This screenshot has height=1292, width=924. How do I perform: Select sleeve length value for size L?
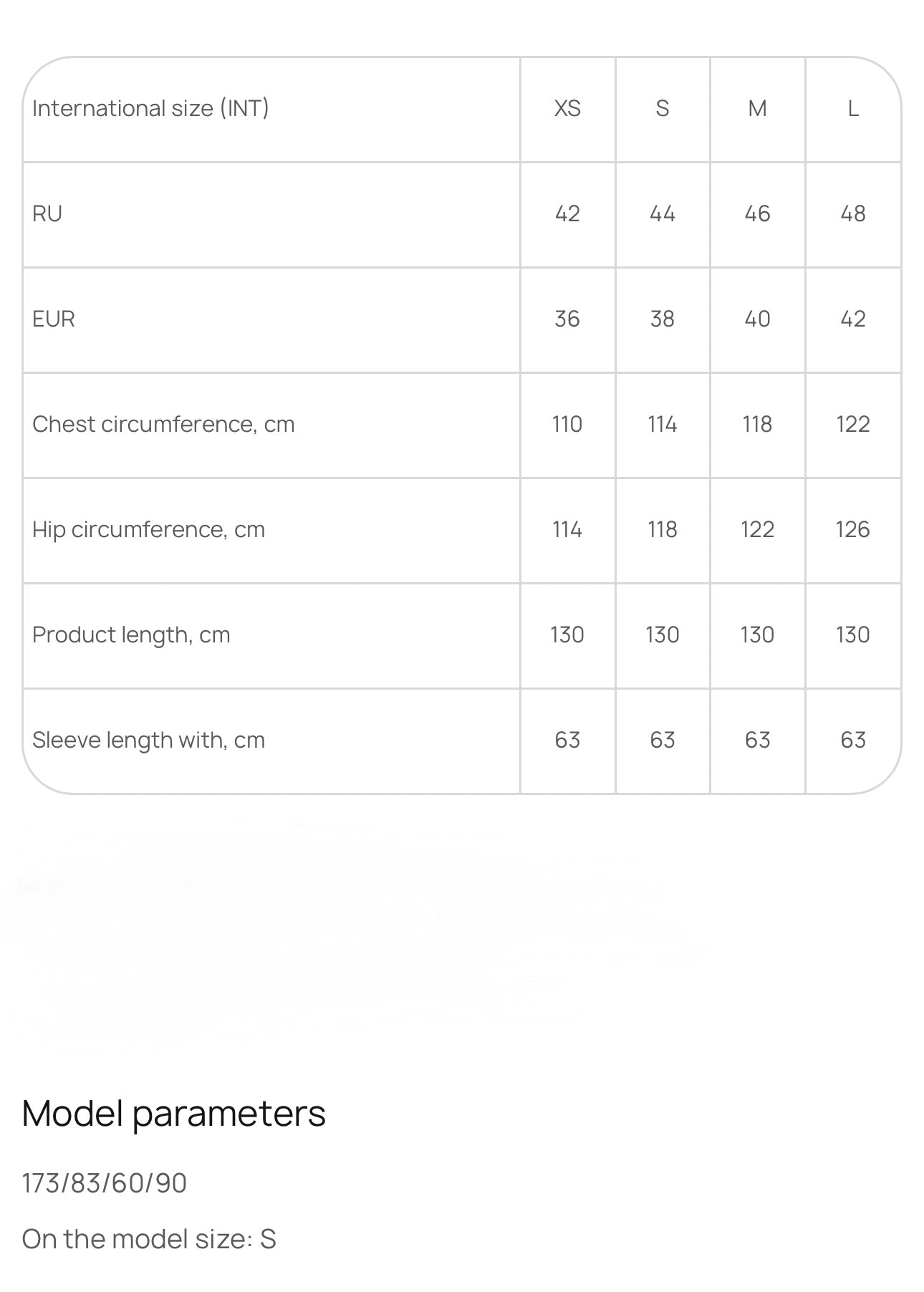click(x=852, y=741)
